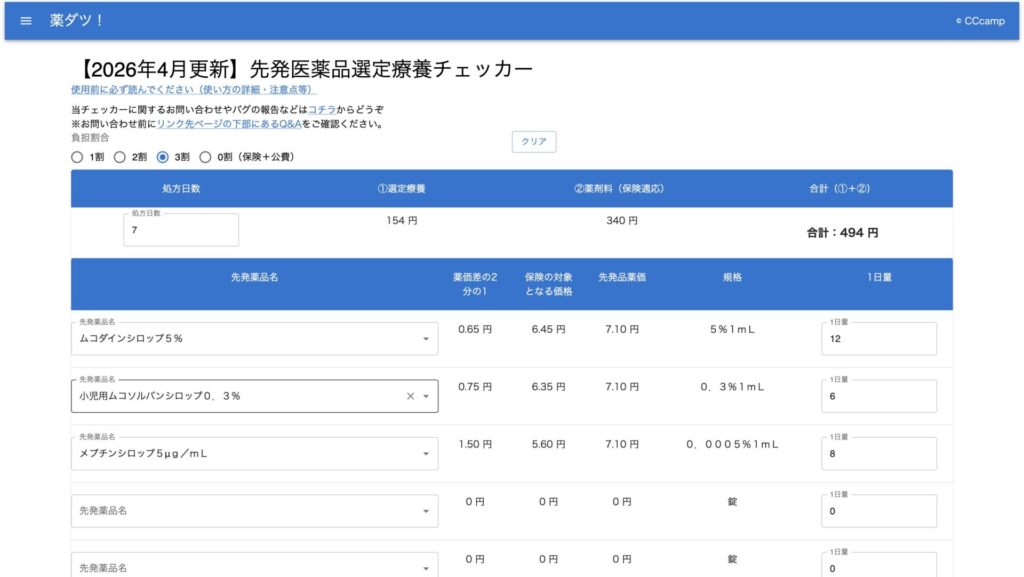Viewport: 1024px width, 577px height.
Task: Edit the 1日量 field for メプチンシロップ
Action: tap(878, 454)
